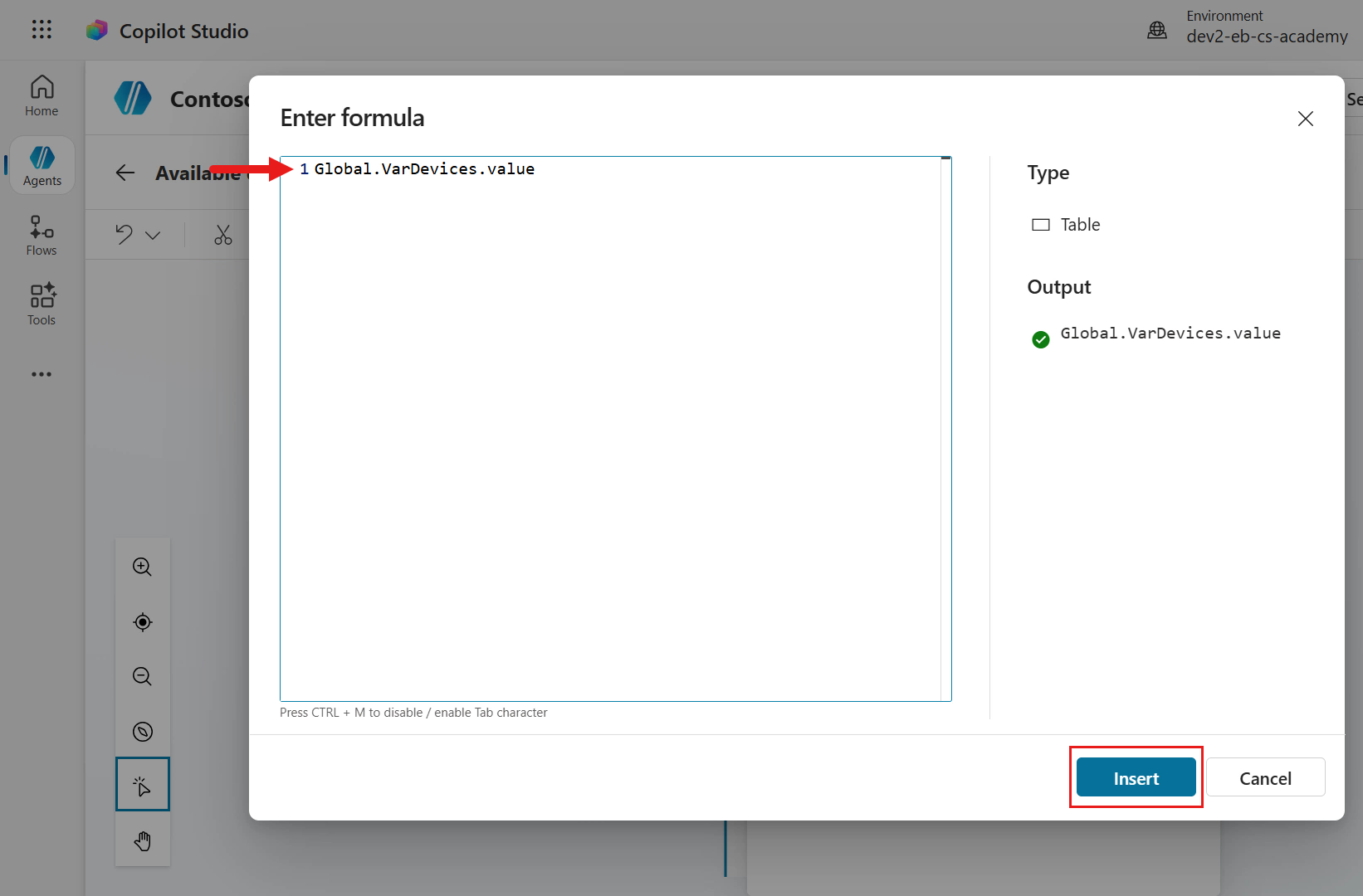Select the pointer selection tool
This screenshot has height=896, width=1363.
coord(143,784)
